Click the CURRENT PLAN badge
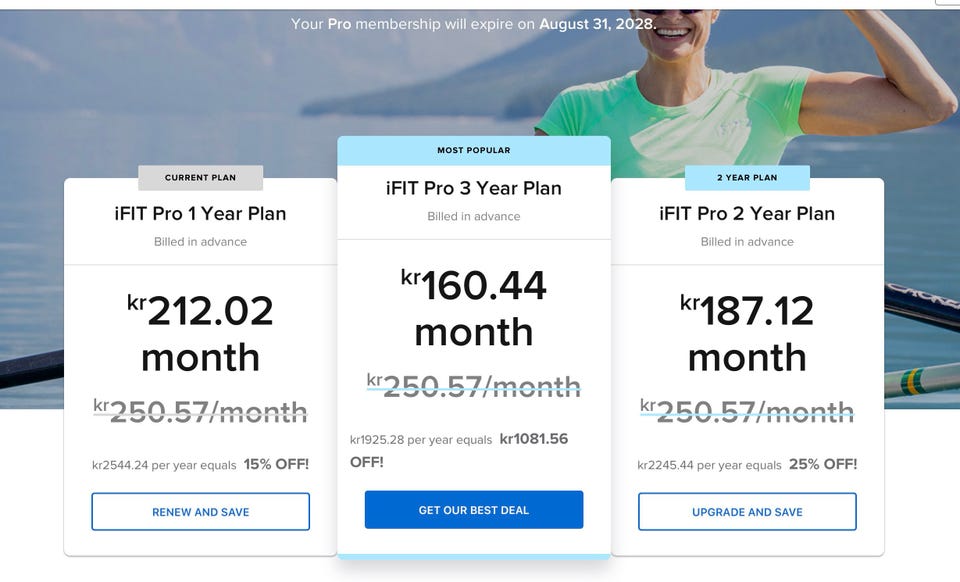Screen dimensions: 960x582 pos(200,178)
